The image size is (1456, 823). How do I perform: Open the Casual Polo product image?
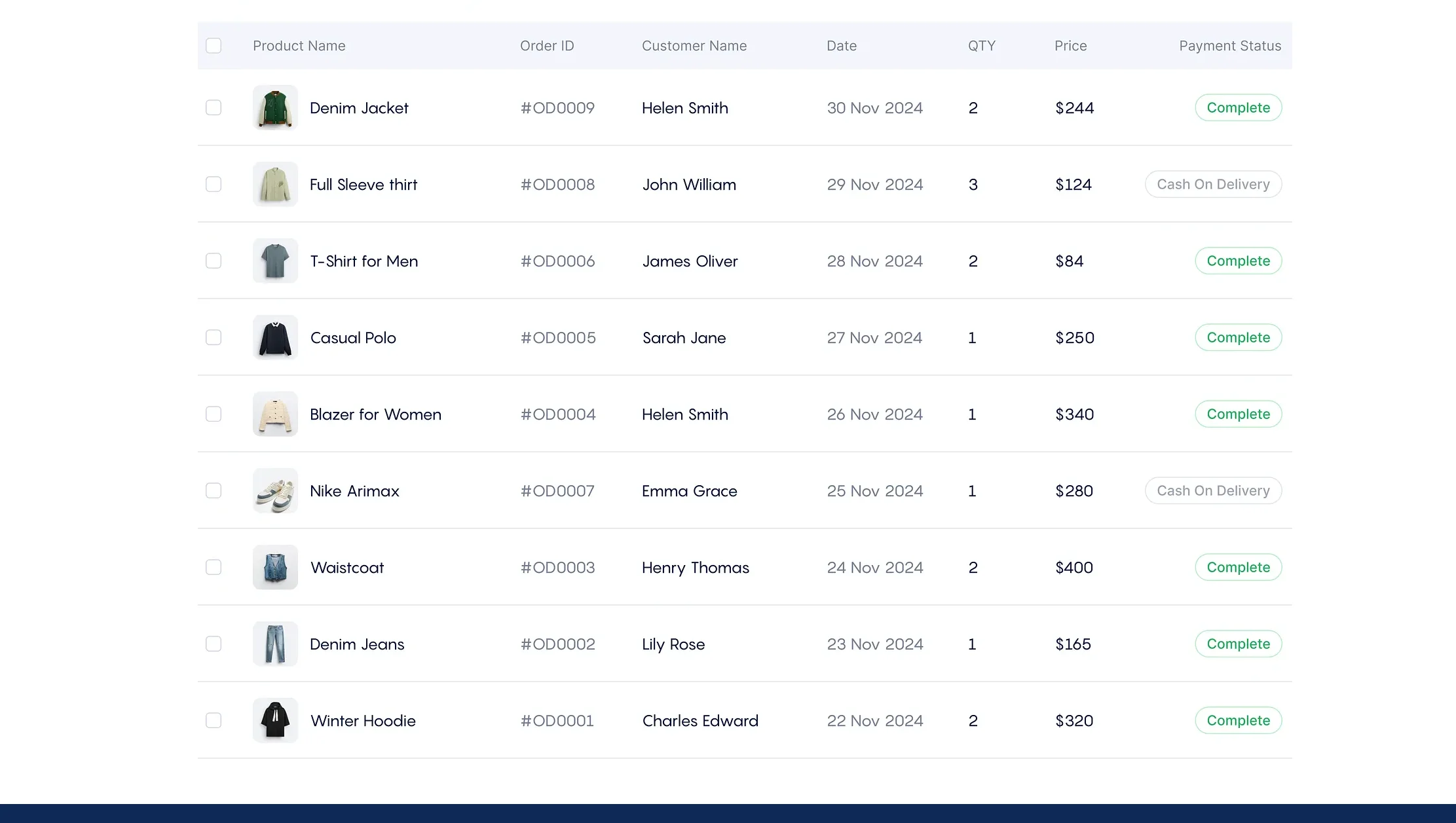click(275, 337)
